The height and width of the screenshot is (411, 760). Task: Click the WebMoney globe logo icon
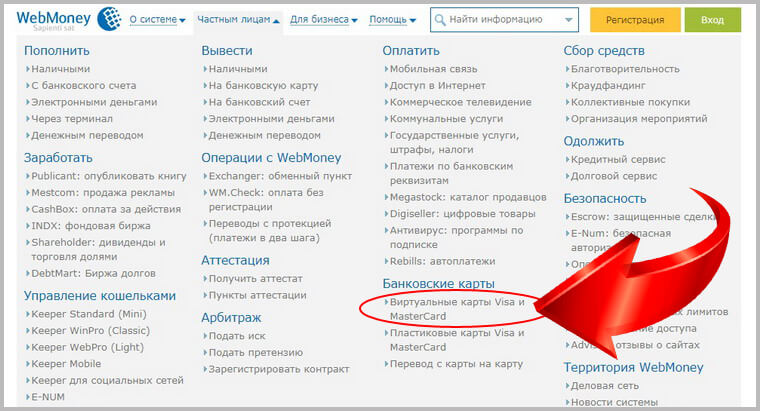[x=110, y=19]
